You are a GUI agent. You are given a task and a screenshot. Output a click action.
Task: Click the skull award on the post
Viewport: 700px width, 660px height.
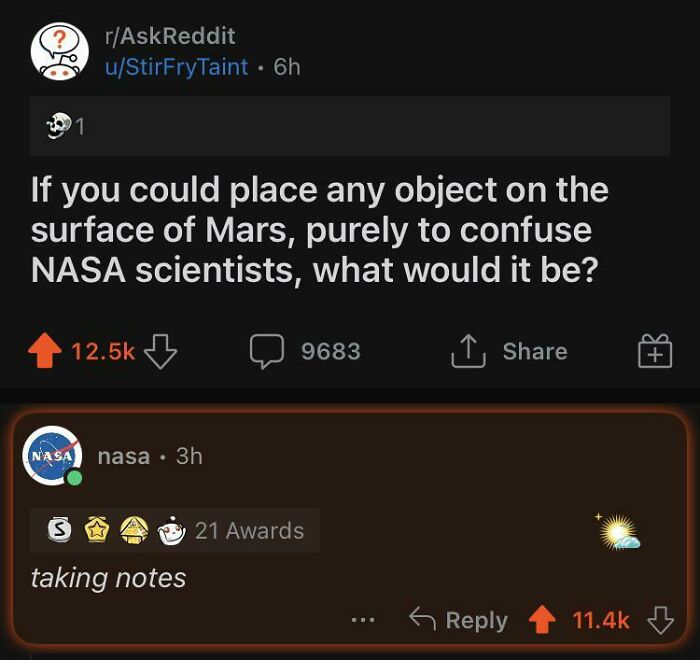57,126
